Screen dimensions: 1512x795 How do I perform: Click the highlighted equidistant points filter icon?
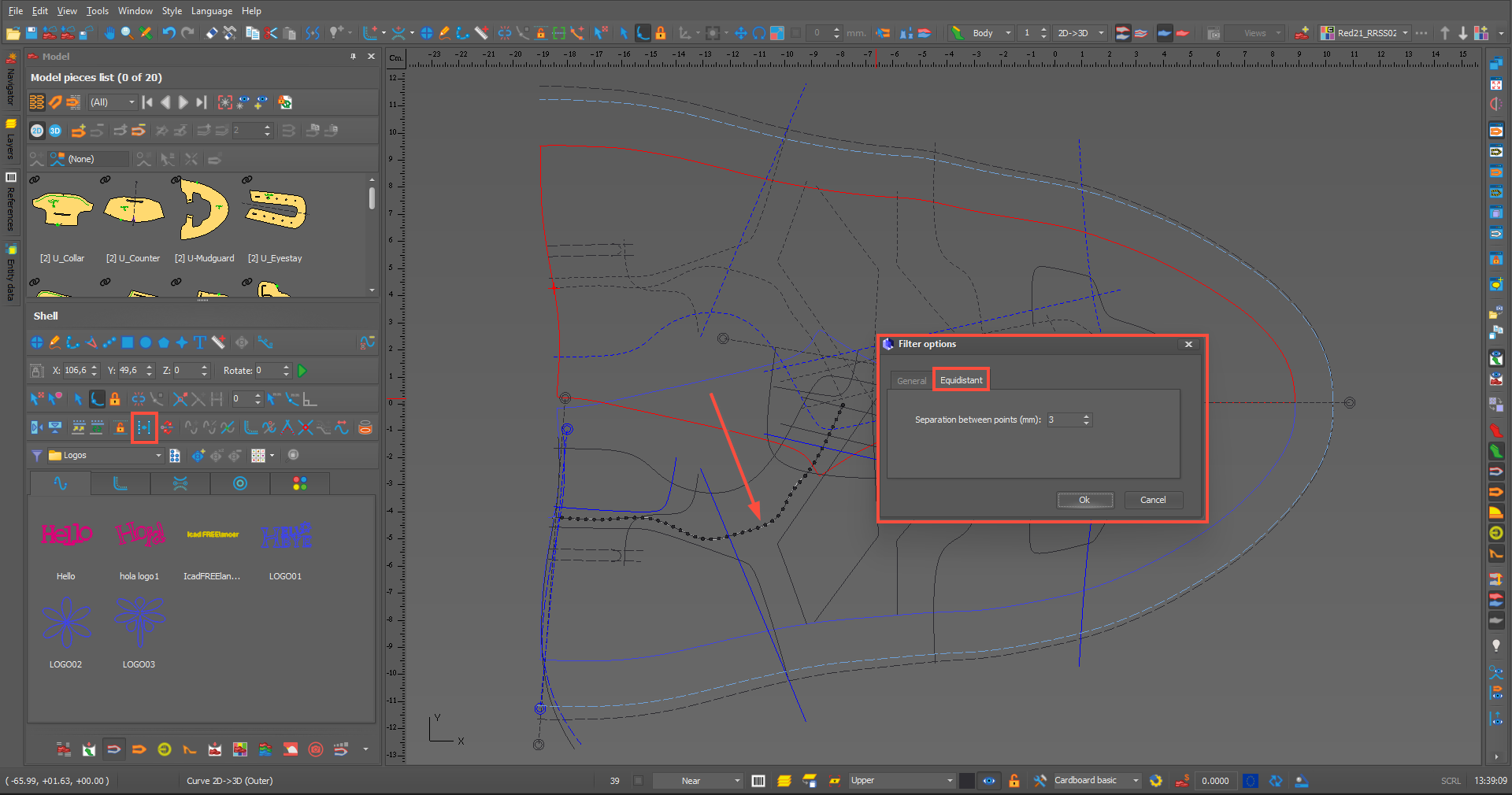[144, 427]
